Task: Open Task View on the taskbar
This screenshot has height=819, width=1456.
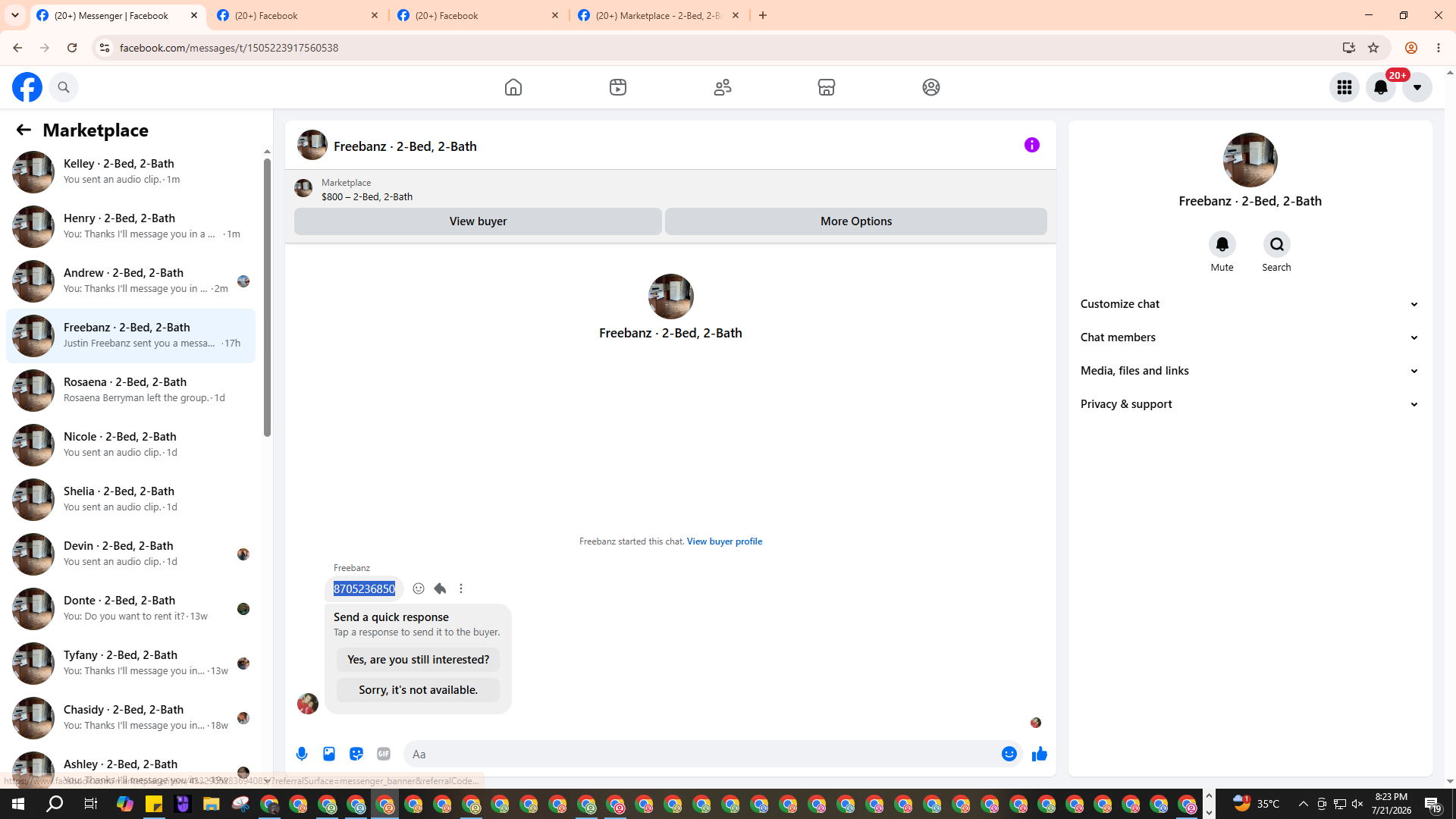Action: (90, 804)
